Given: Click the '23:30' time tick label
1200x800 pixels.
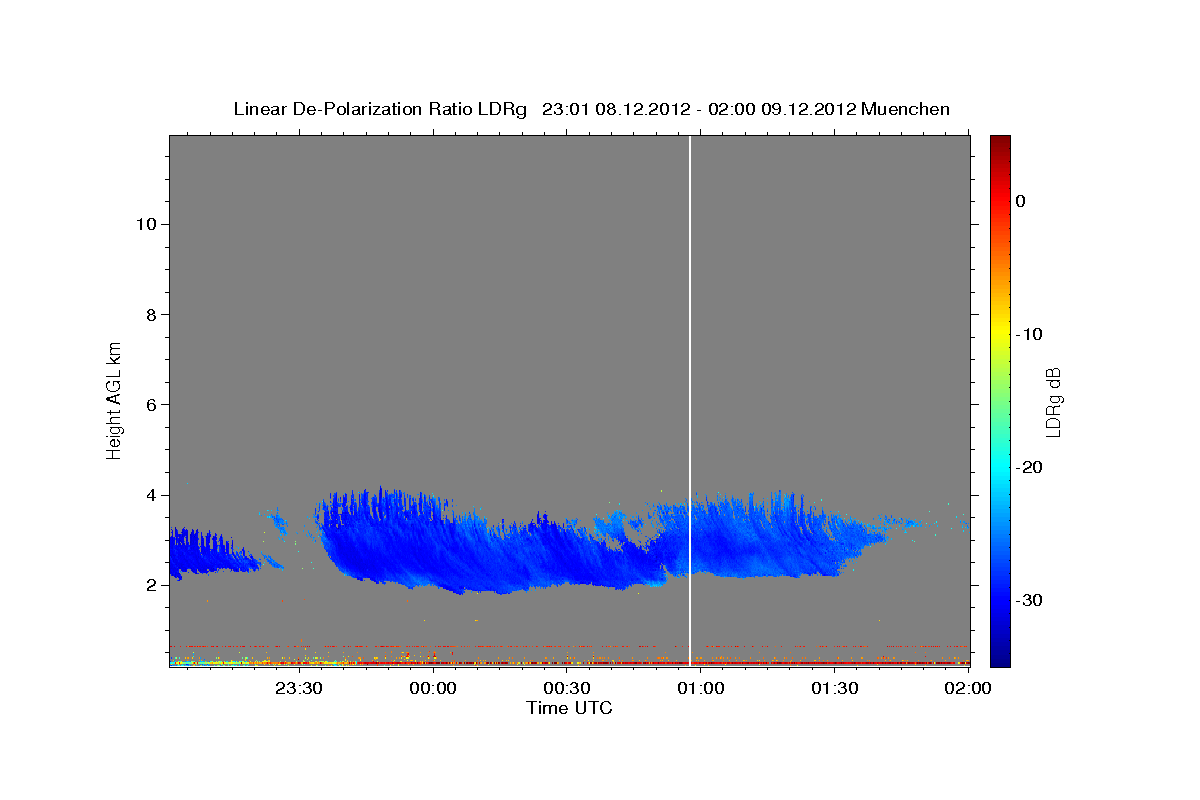Looking at the screenshot, I should coord(299,688).
